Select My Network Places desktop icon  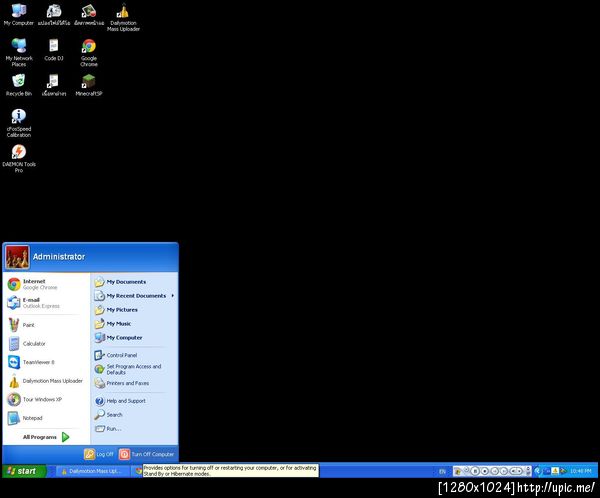(x=19, y=52)
